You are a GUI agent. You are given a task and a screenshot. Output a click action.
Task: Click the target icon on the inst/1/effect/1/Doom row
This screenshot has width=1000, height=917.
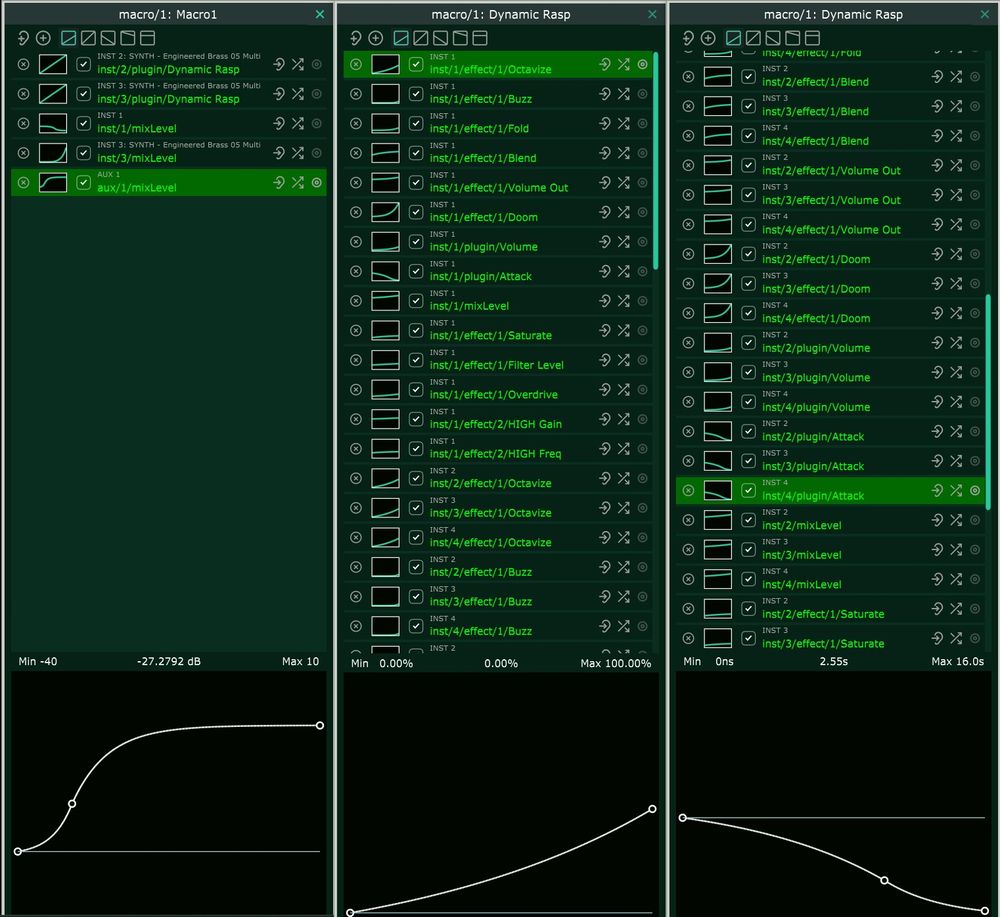click(x=642, y=212)
